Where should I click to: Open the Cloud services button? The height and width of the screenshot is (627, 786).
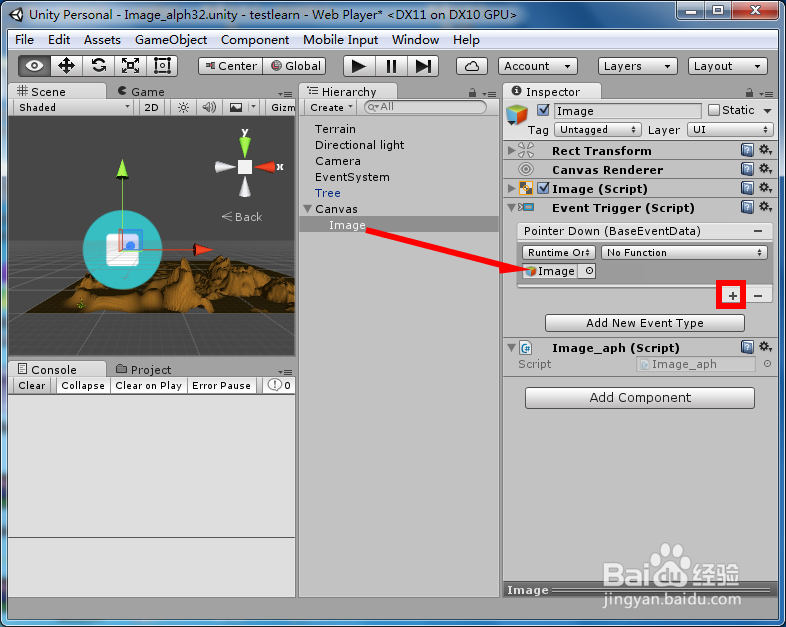[x=472, y=66]
